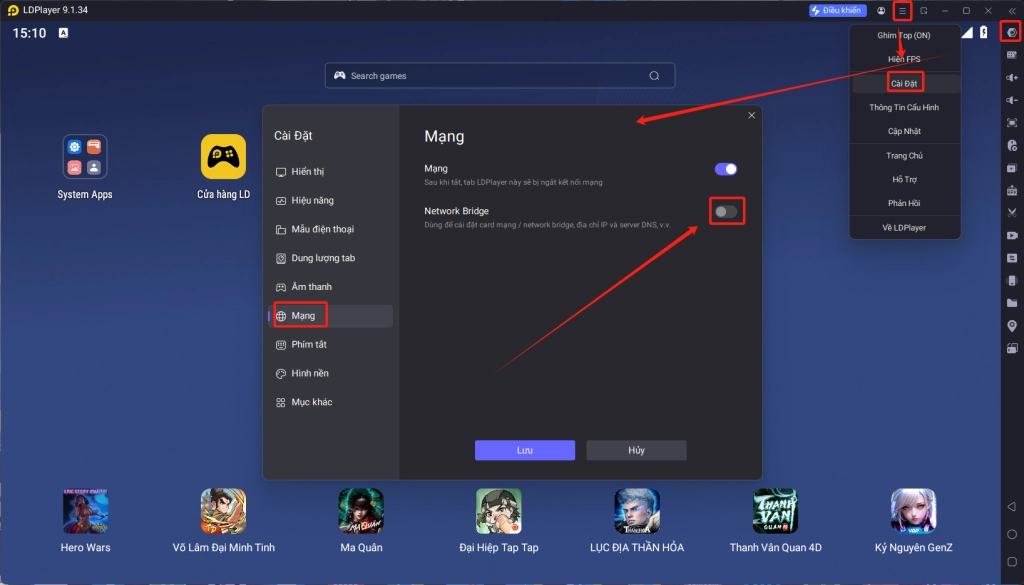Image resolution: width=1024 pixels, height=585 pixels.
Task: Disable the Mạng network toggle
Action: 726,170
